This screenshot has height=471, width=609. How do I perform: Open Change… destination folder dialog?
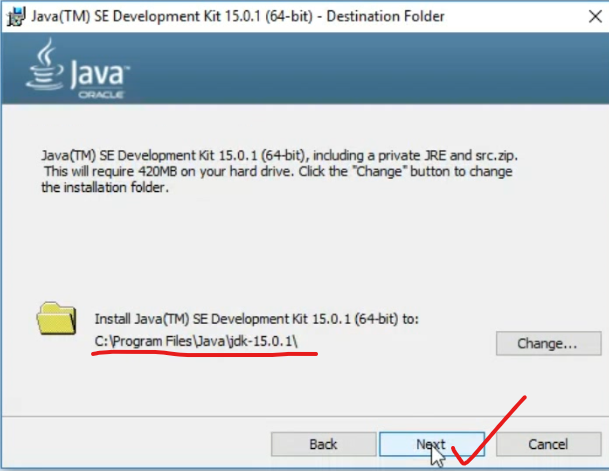tap(548, 343)
